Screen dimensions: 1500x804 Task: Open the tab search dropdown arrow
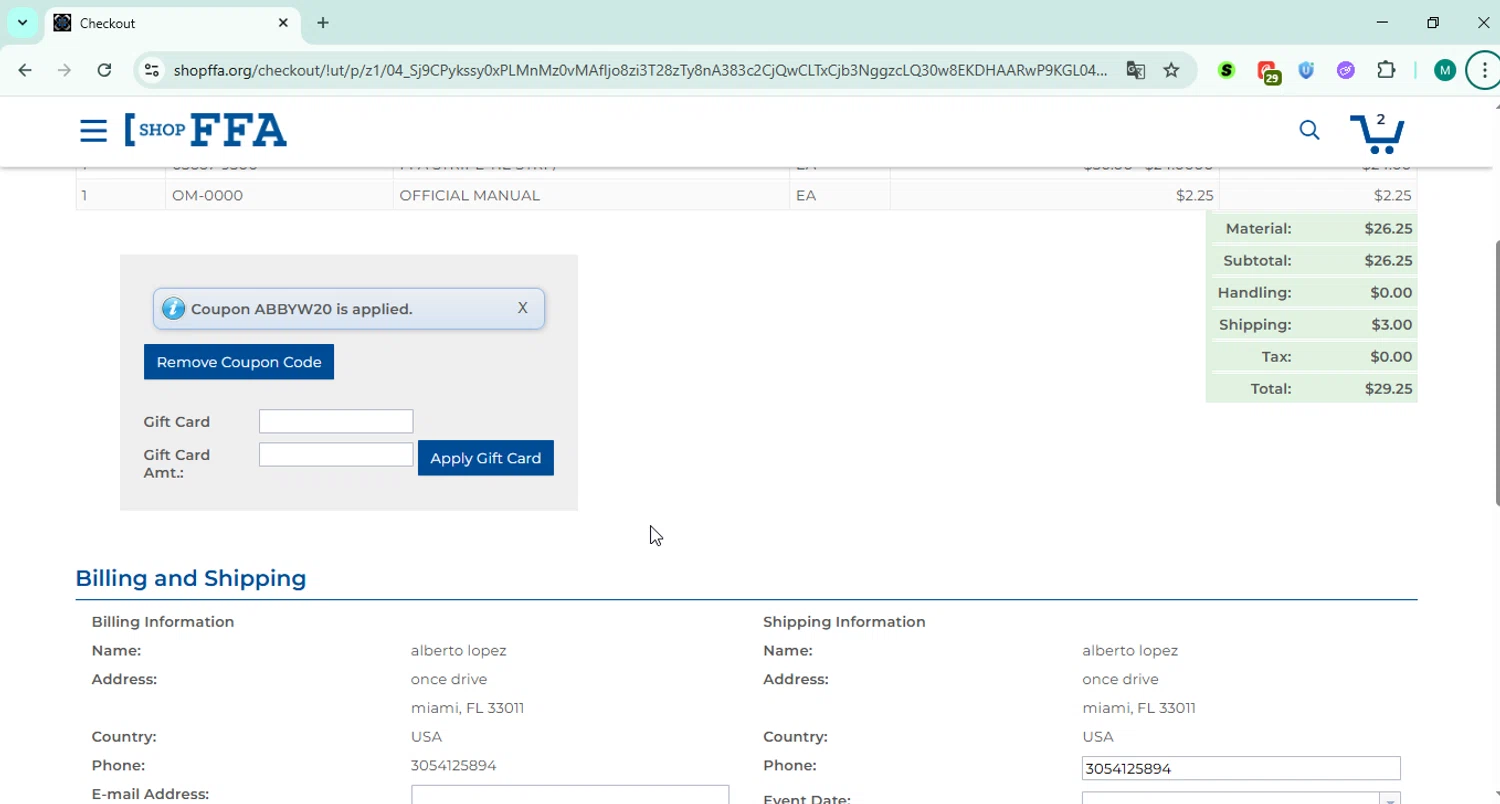point(22,22)
